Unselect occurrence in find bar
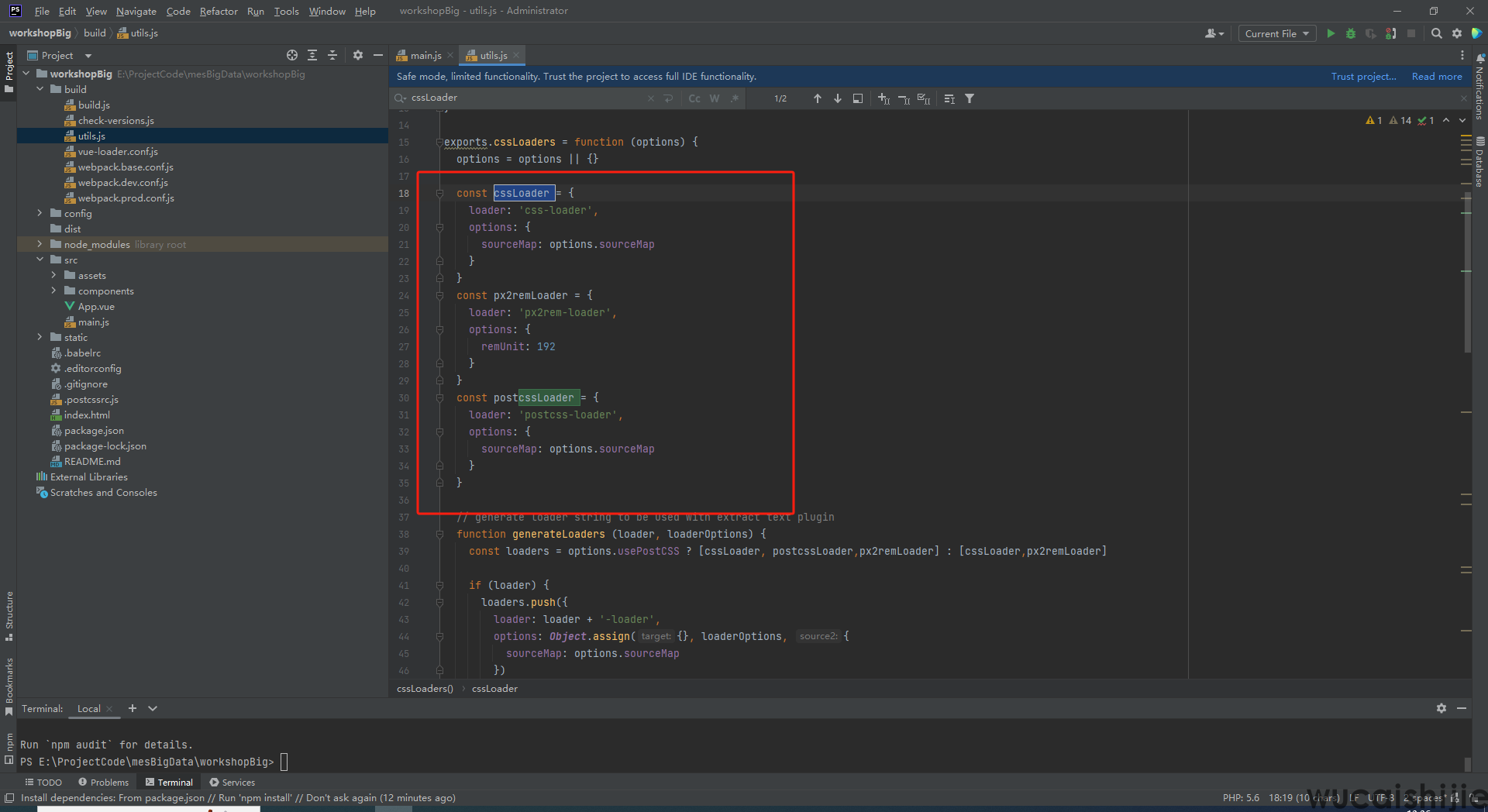Screen dimensions: 1488x812 (x=904, y=98)
